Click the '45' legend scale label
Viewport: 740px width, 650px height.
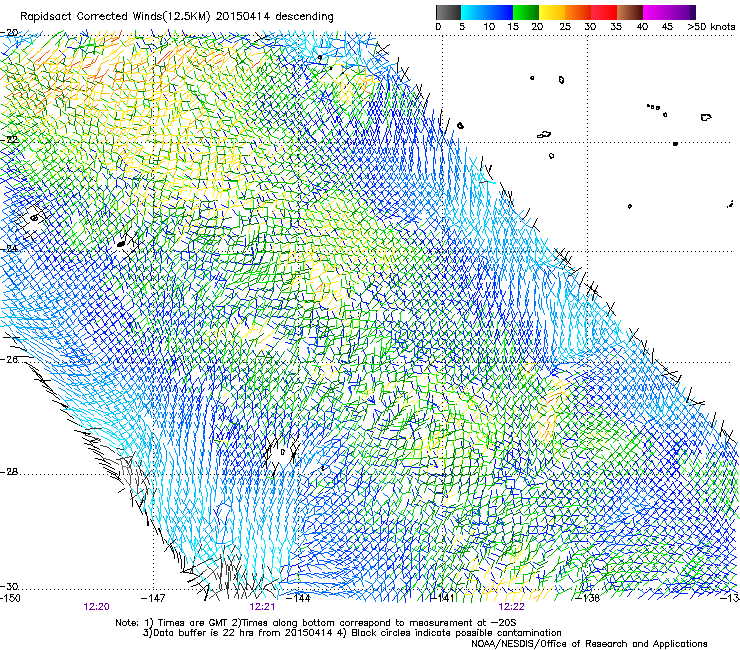pos(667,27)
